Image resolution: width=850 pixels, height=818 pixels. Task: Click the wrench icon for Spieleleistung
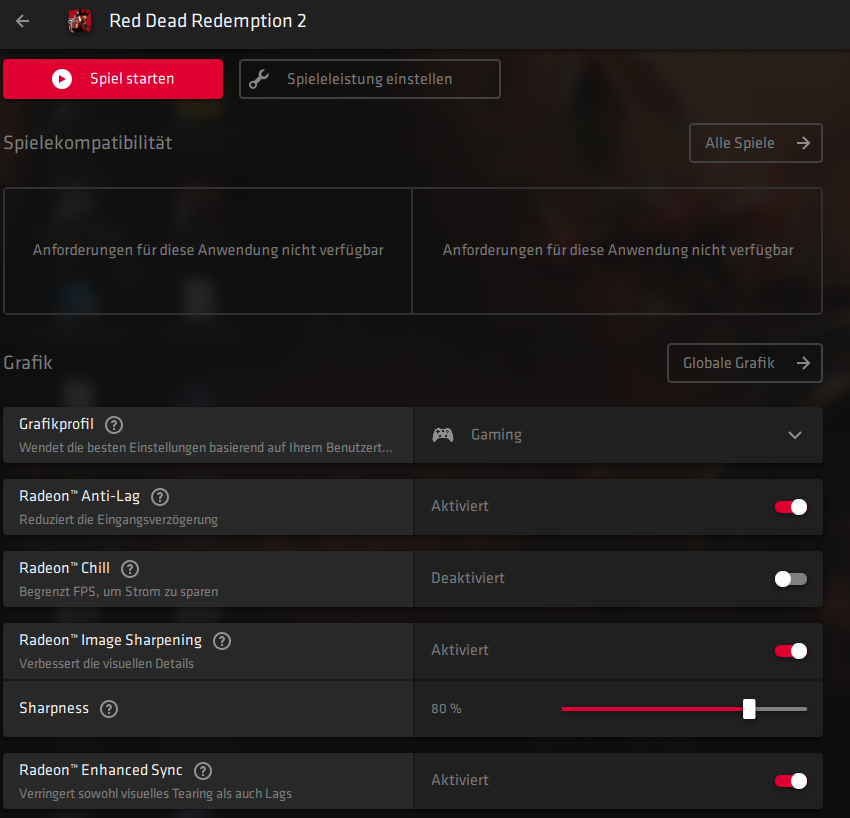click(x=259, y=79)
